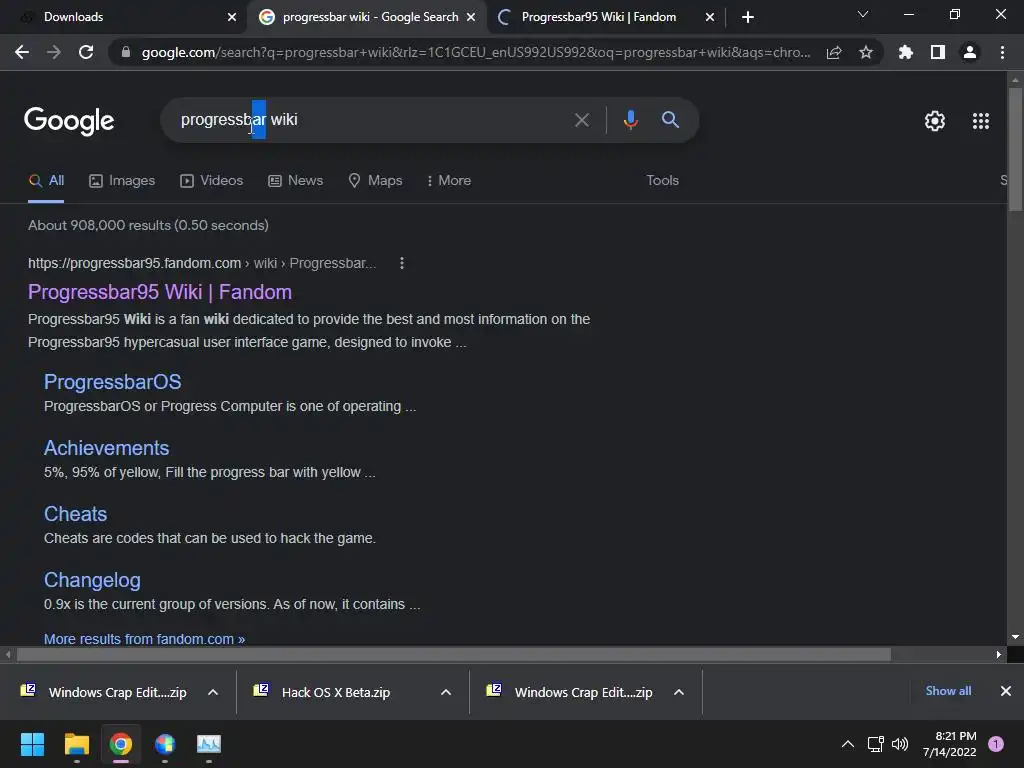
Task: Open the Google apps grid
Action: (x=981, y=121)
